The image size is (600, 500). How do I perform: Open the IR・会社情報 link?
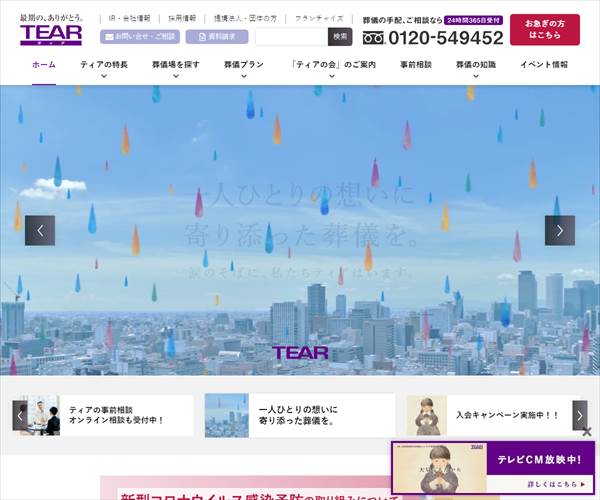coord(129,18)
